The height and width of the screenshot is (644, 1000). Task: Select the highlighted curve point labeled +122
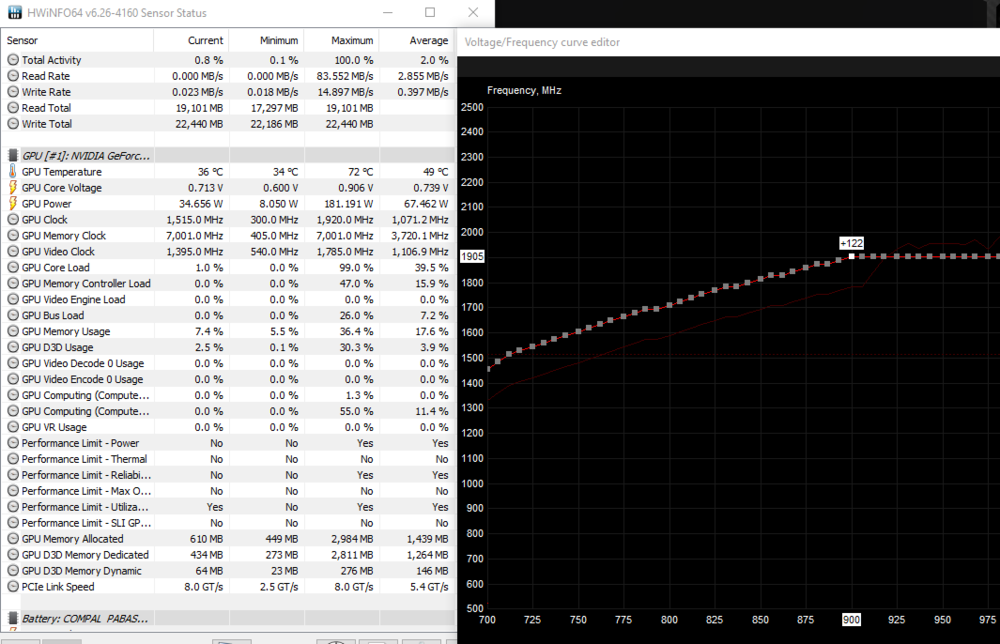[852, 256]
